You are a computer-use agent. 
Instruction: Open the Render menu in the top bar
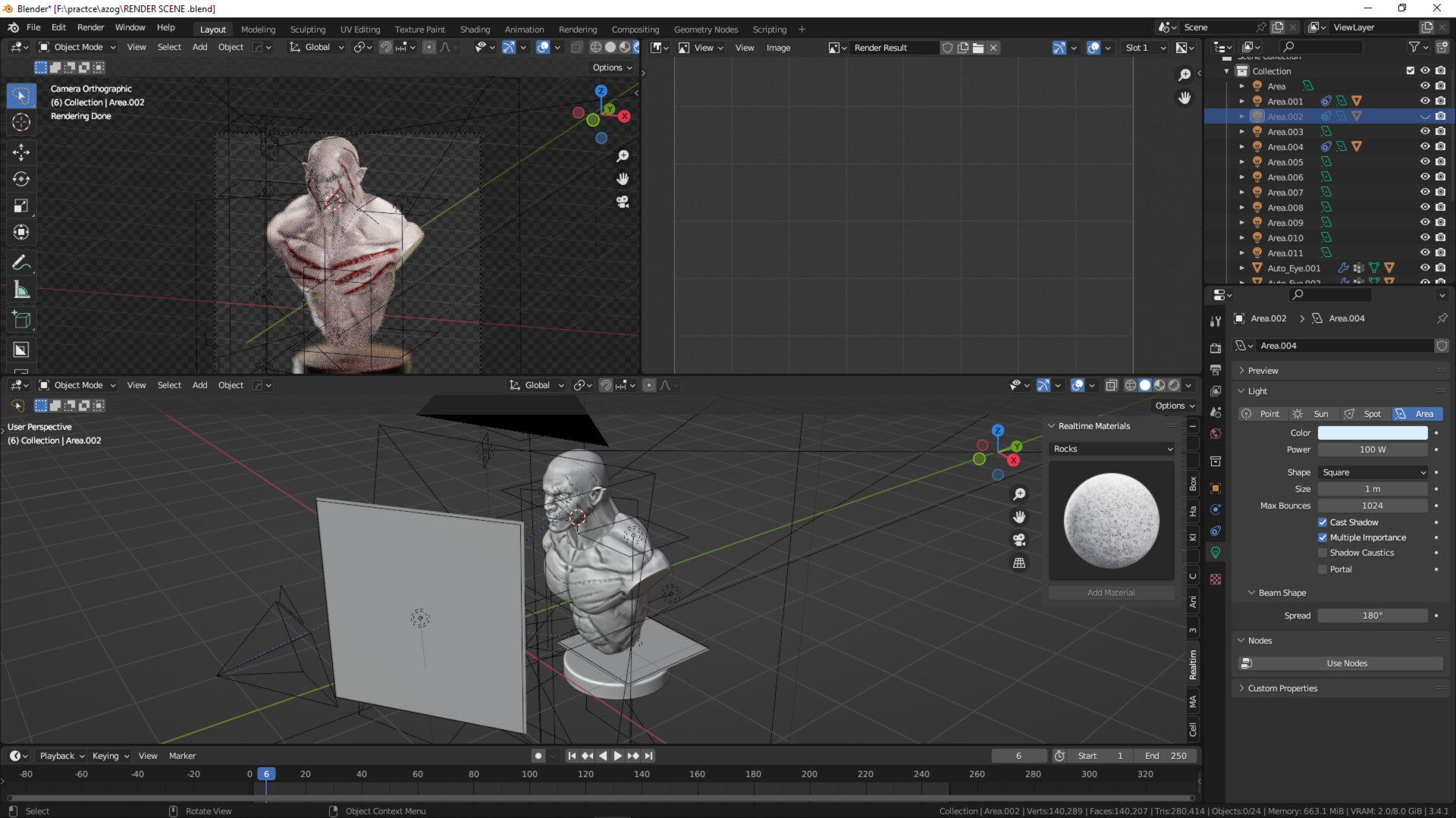[x=90, y=27]
